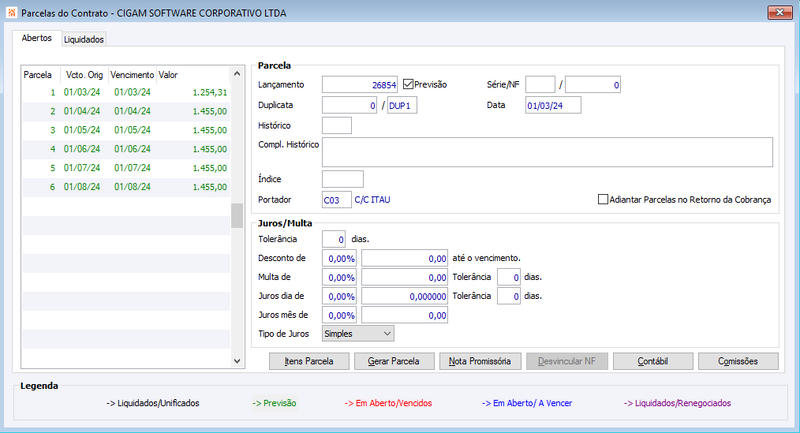Click the parcel list scrollbar thumb
This screenshot has width=800, height=433.
237,216
